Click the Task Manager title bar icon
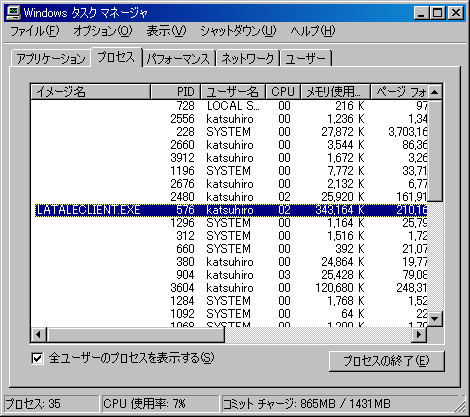The width and height of the screenshot is (470, 417). point(13,13)
